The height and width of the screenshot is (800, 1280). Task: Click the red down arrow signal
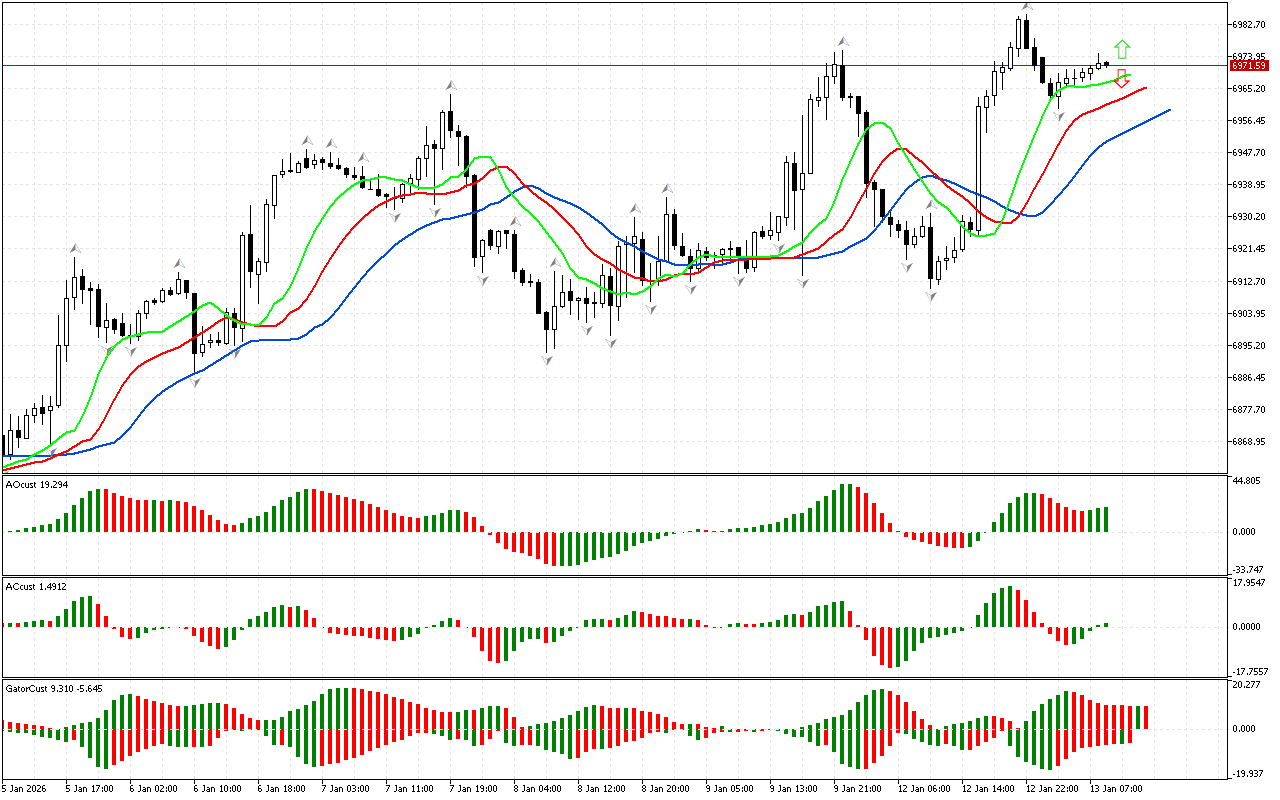tap(1122, 79)
